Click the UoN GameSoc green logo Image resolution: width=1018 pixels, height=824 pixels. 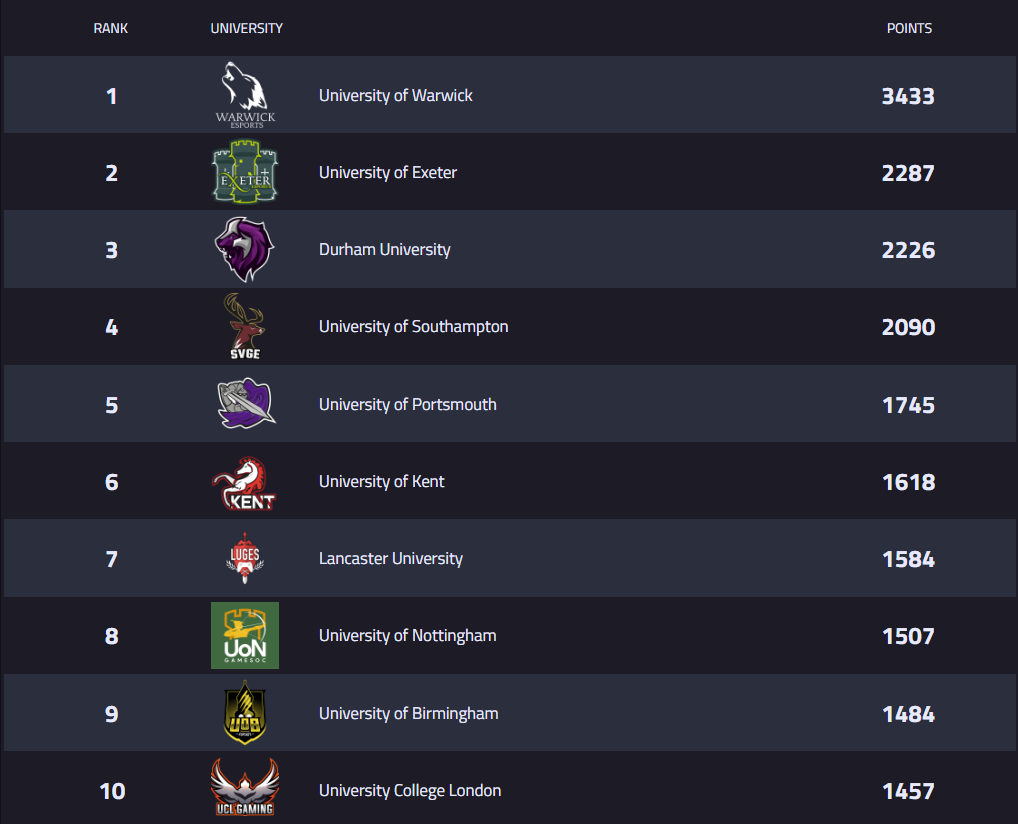pyautogui.click(x=245, y=635)
